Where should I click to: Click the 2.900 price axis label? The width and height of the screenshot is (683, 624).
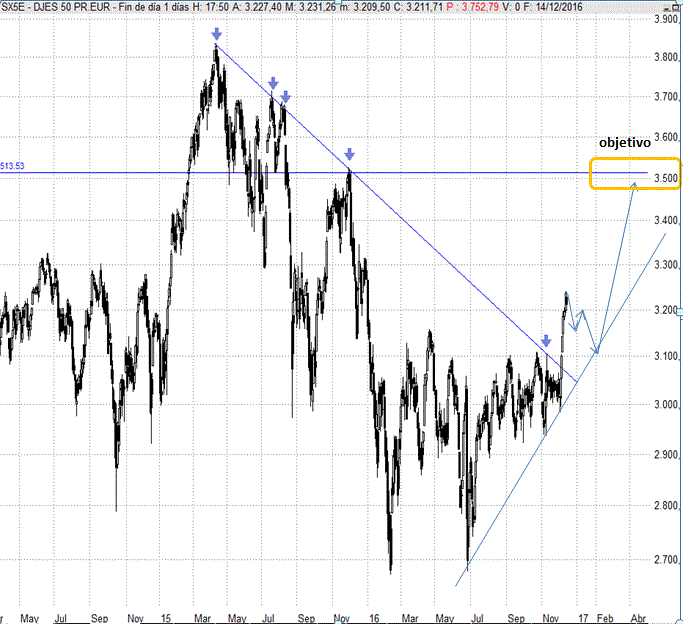pyautogui.click(x=666, y=455)
